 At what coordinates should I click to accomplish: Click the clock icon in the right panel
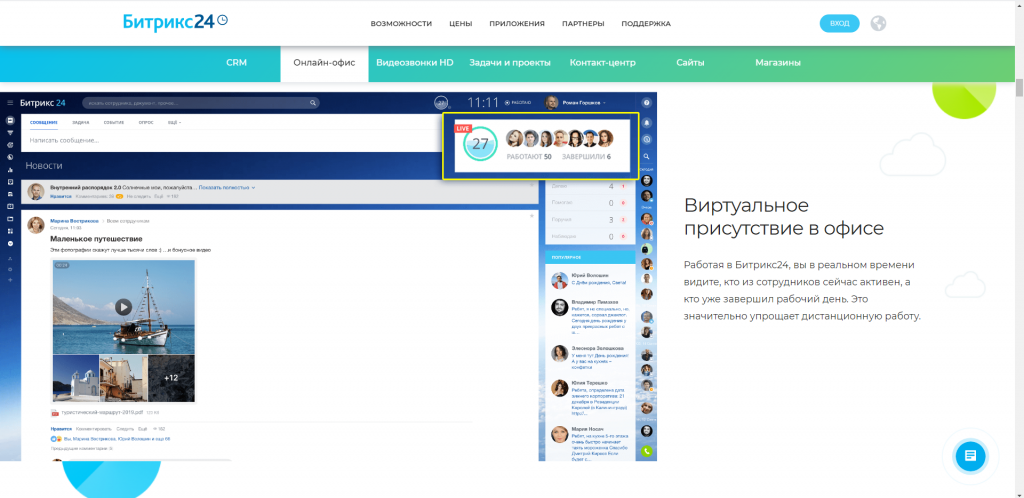click(647, 139)
